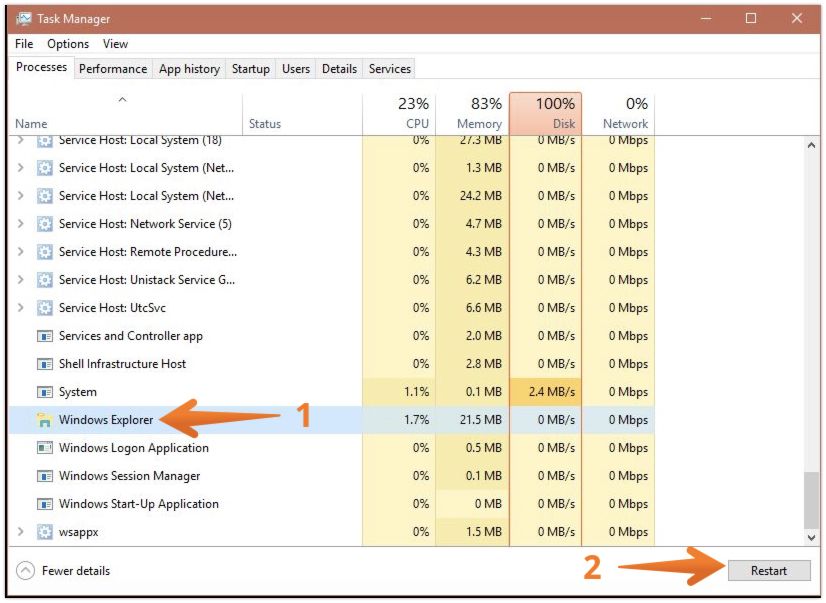Expand Service Host: Unistack Service group
The width and height of the screenshot is (826, 603).
[22, 280]
